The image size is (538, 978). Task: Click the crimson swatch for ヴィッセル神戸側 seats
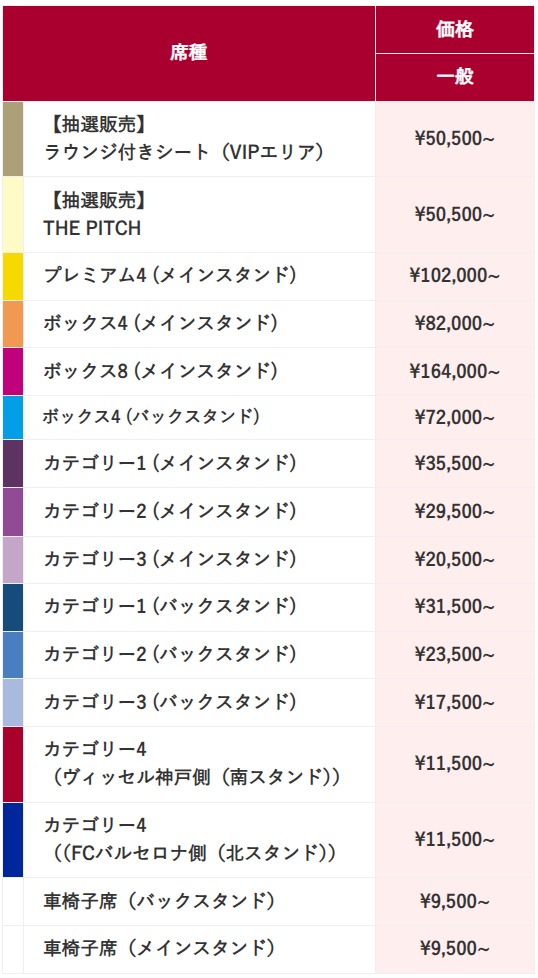[x=13, y=764]
